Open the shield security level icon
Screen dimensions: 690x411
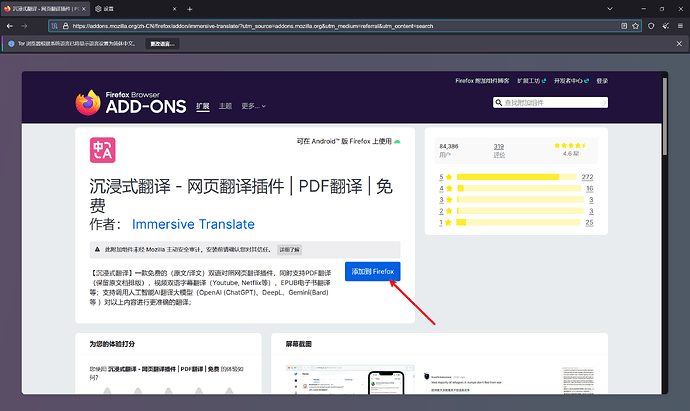(651, 26)
